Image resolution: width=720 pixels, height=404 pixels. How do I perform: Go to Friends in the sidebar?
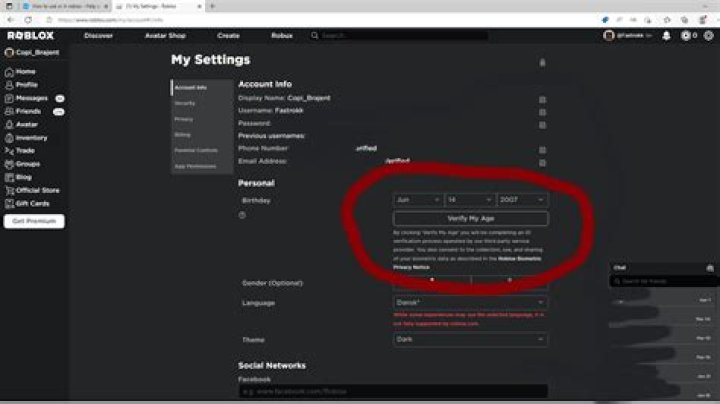click(x=28, y=111)
